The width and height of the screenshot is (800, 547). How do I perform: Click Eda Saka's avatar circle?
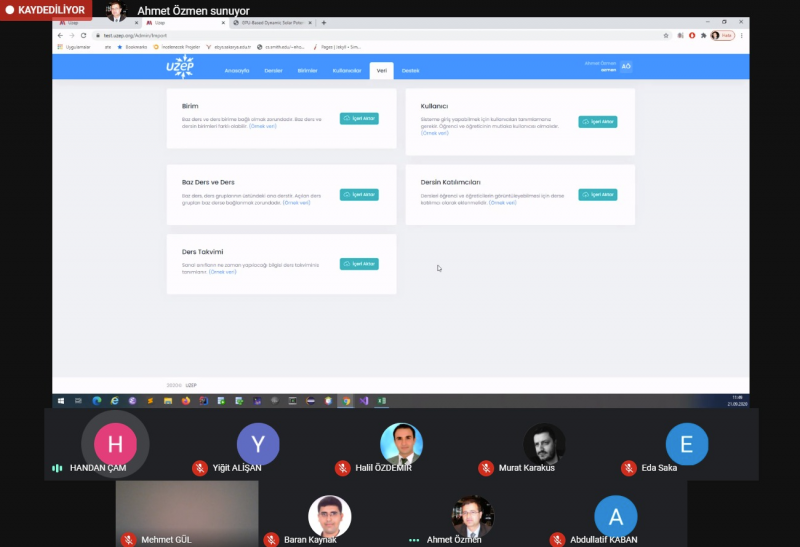(686, 444)
